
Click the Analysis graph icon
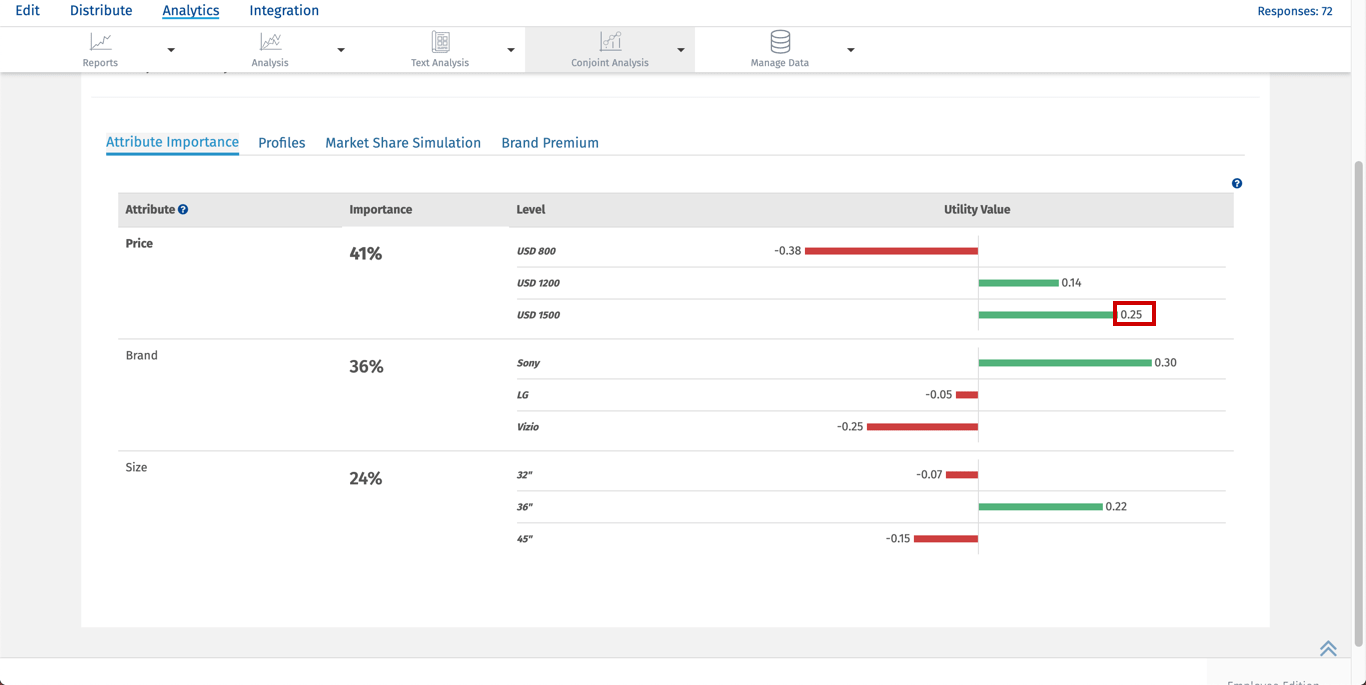(x=270, y=42)
